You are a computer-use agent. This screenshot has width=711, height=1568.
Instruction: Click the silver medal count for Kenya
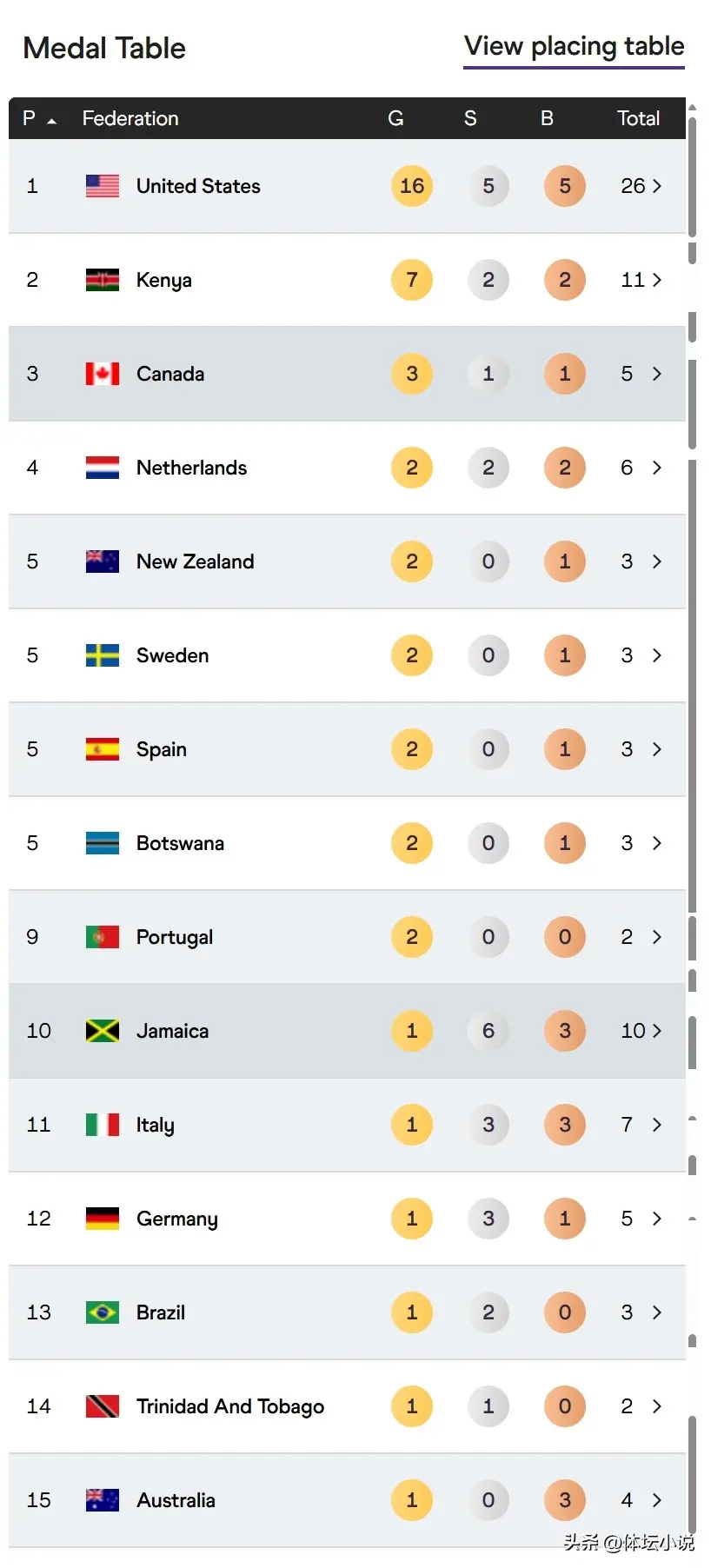point(488,280)
